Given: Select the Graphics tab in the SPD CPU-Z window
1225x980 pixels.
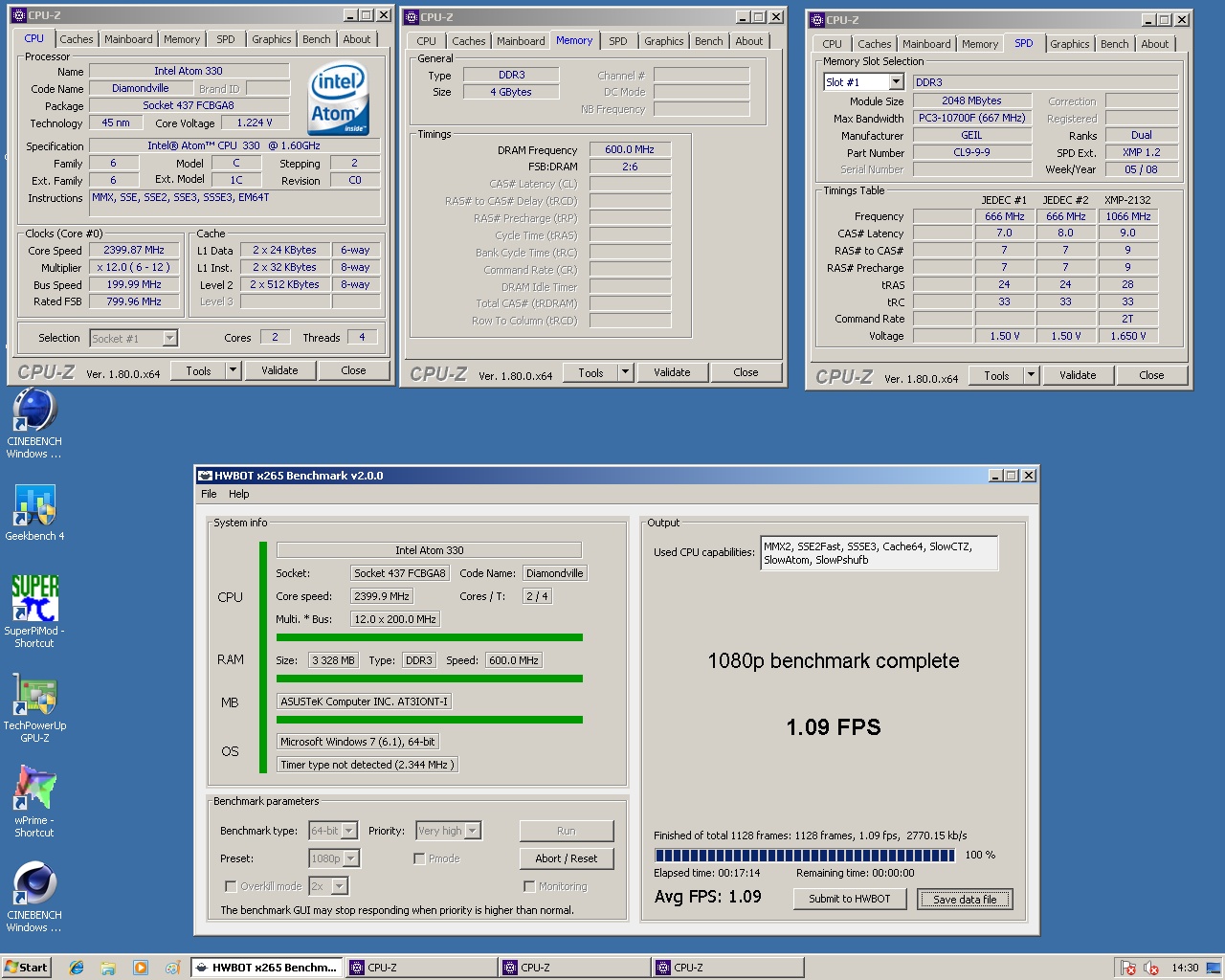Looking at the screenshot, I should tap(1069, 44).
